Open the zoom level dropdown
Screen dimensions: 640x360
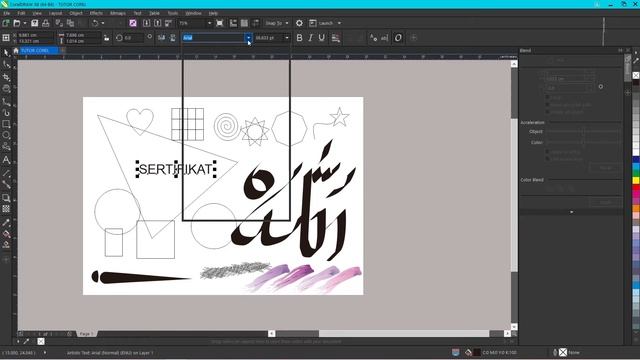[x=209, y=23]
